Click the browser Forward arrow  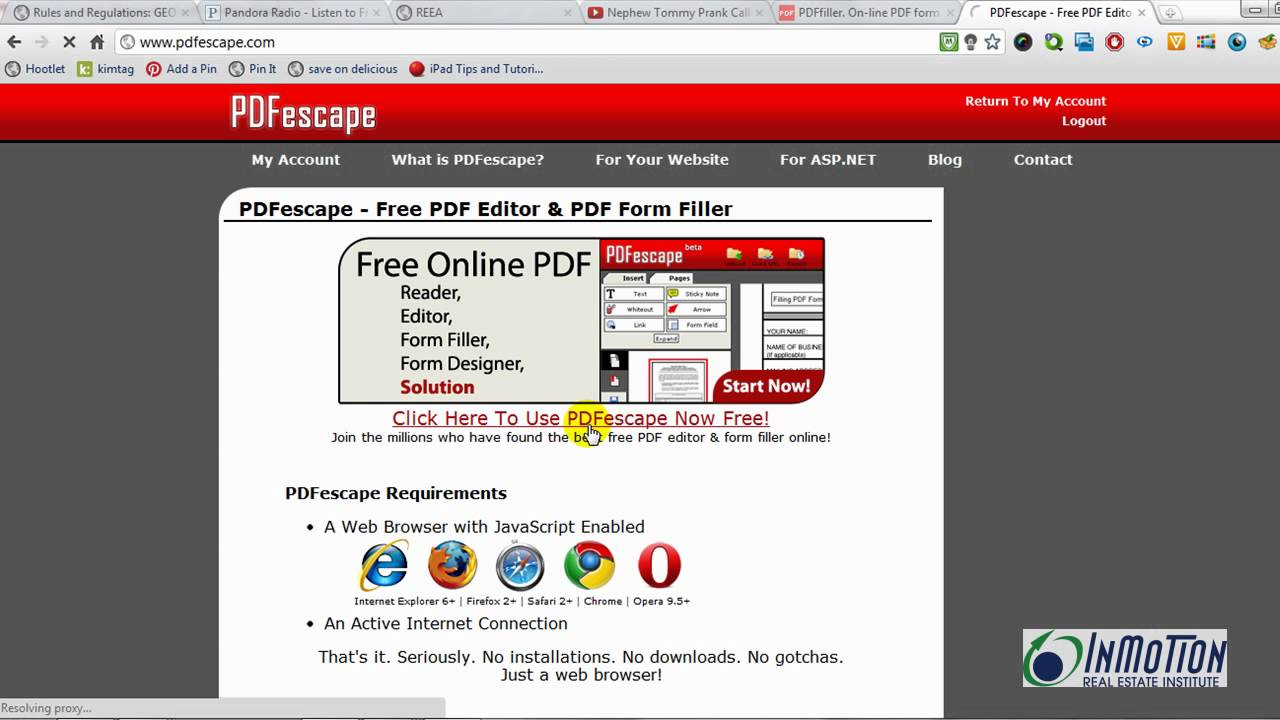(41, 42)
